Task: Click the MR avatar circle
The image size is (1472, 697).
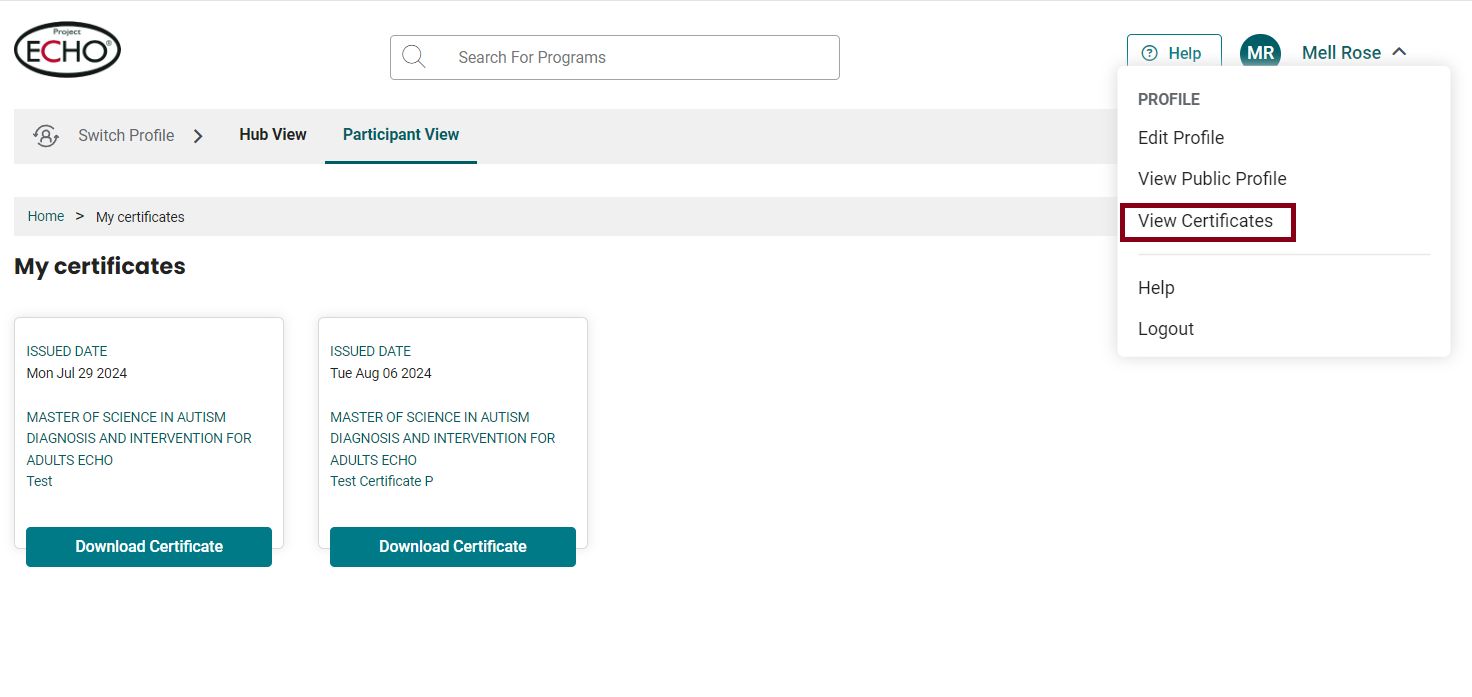Action: [1260, 53]
